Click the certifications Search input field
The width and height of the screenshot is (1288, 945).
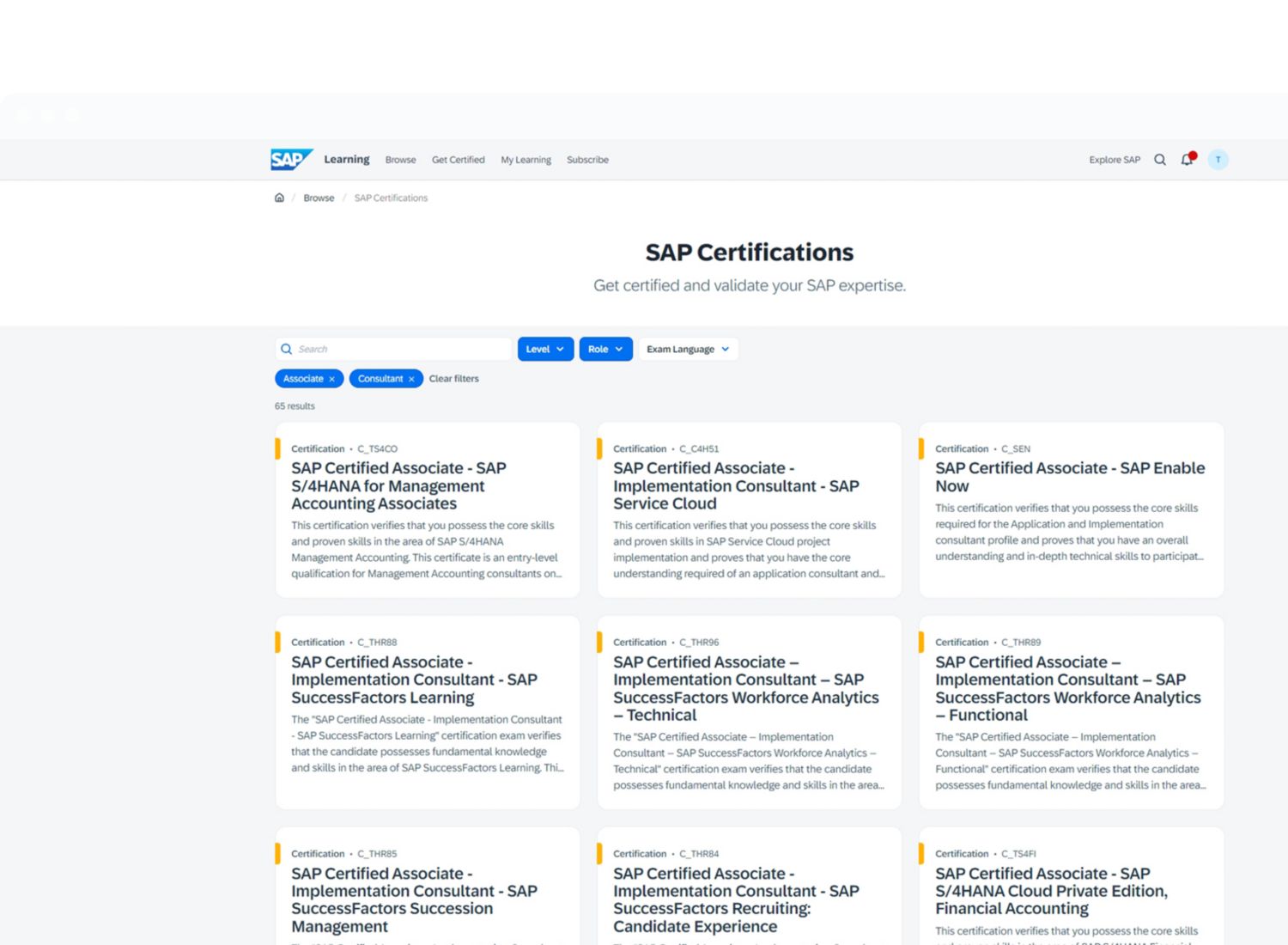[x=399, y=349]
